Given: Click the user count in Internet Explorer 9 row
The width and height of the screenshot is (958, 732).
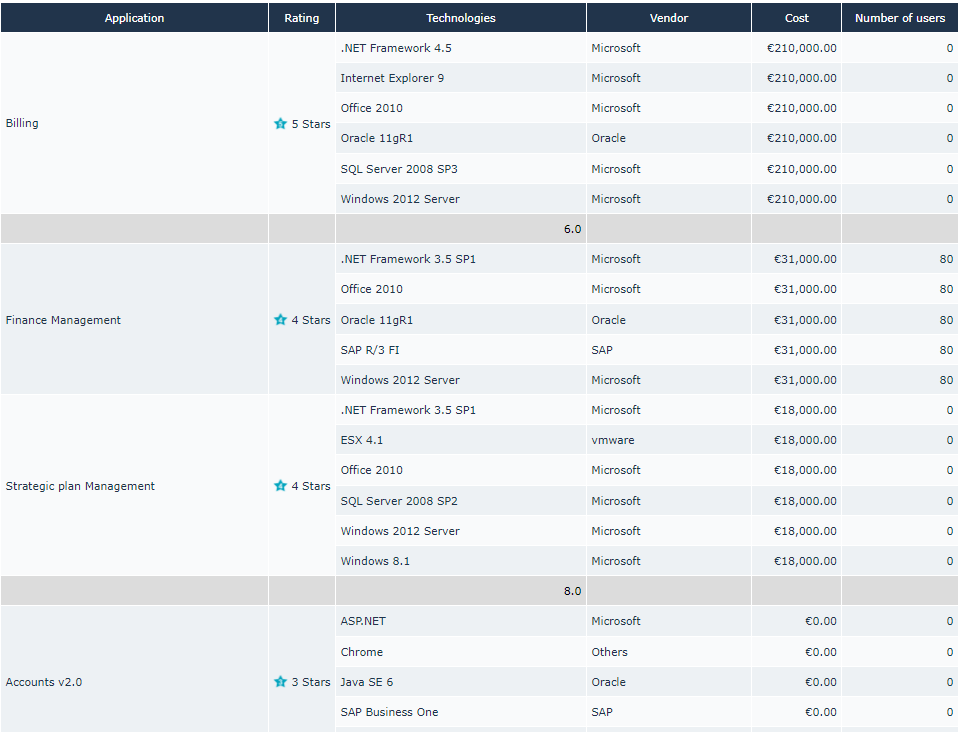Looking at the screenshot, I should (949, 78).
